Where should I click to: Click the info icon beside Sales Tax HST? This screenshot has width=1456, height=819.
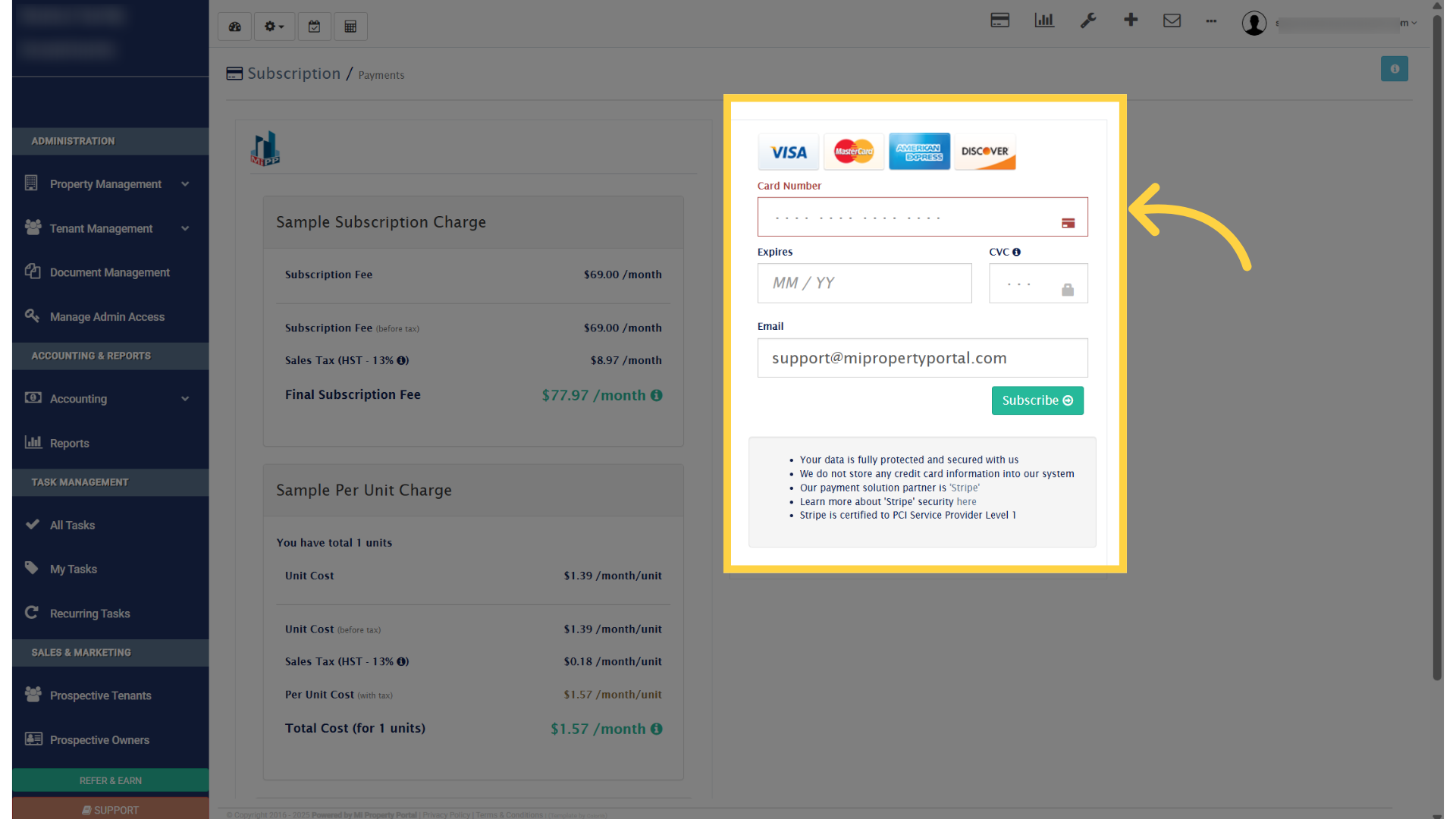click(402, 360)
